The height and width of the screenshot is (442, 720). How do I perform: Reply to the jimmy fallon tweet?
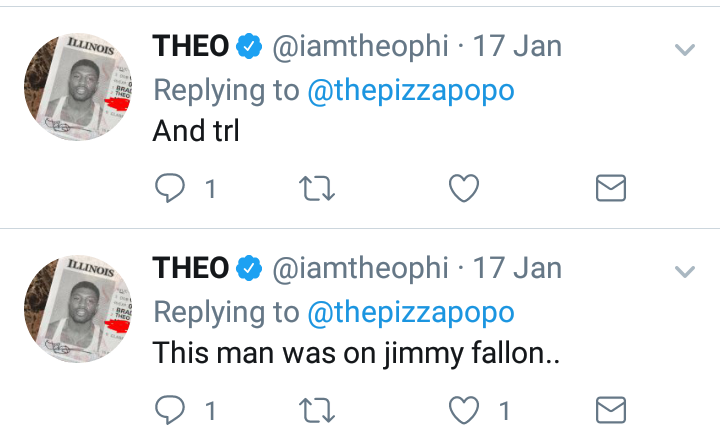click(170, 410)
